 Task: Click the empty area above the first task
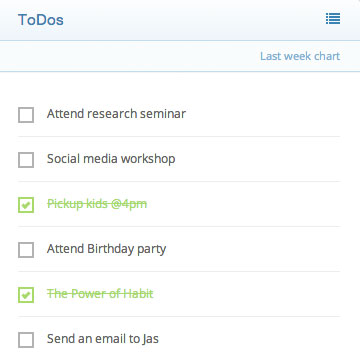click(179, 87)
